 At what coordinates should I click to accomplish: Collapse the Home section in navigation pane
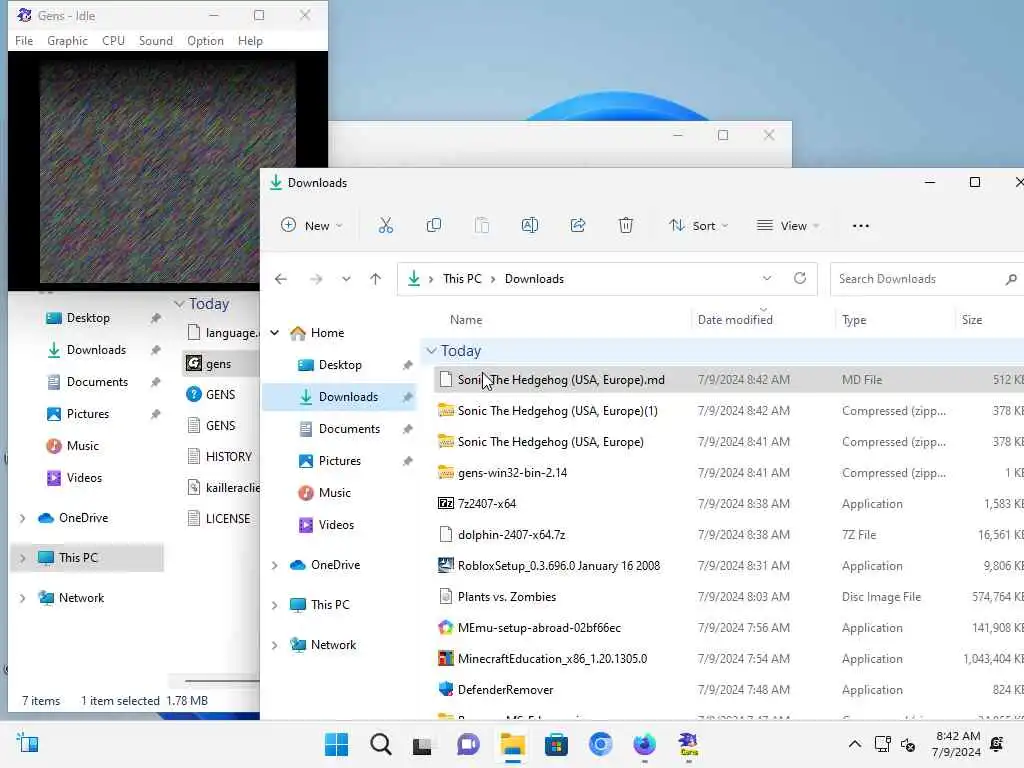tap(275, 333)
